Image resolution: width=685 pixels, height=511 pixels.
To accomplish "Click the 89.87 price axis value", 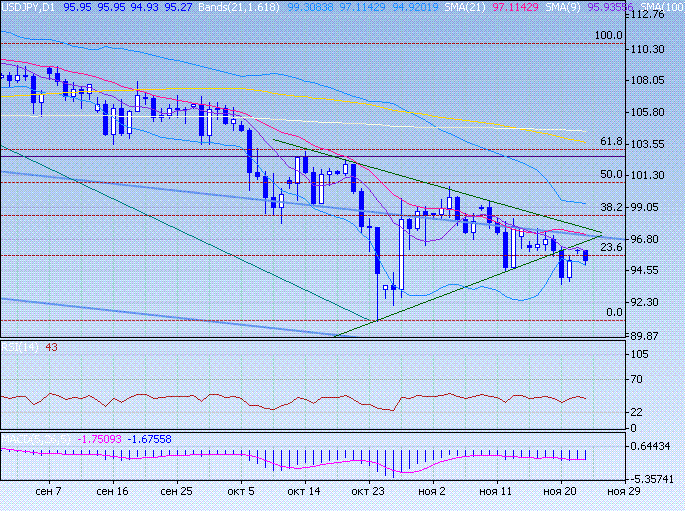I will pos(654,335).
